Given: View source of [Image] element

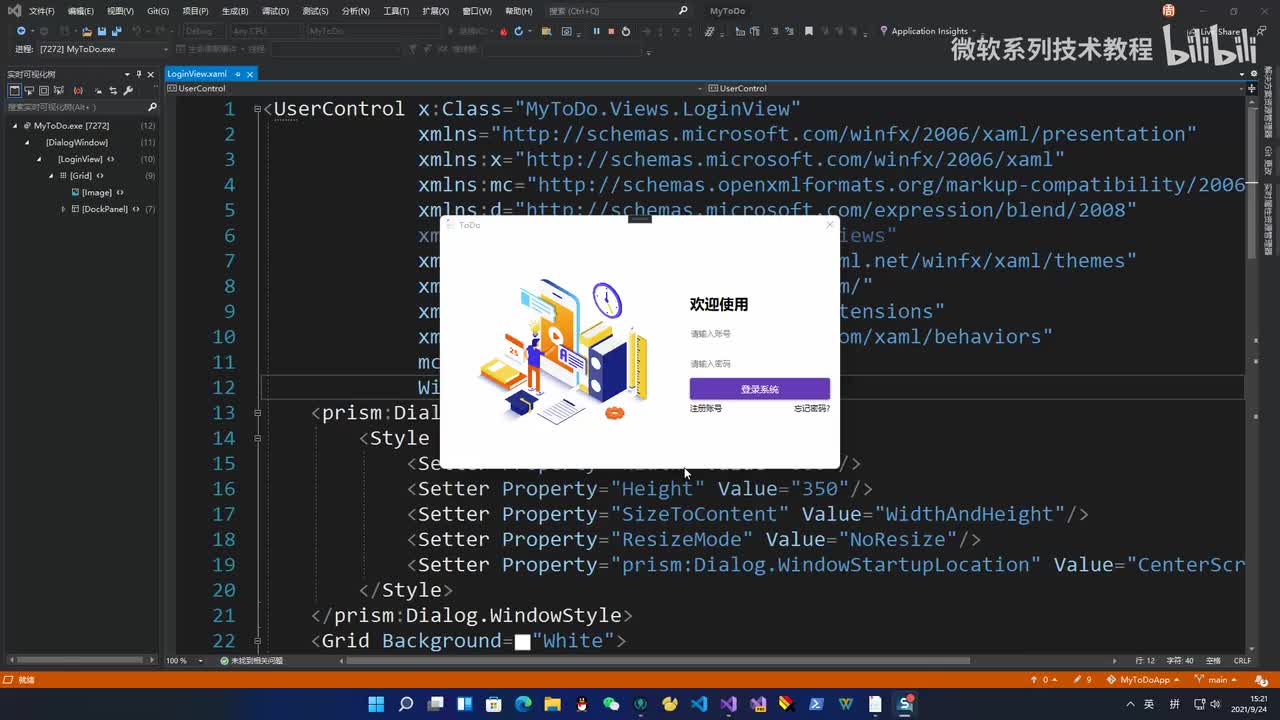Looking at the screenshot, I should [x=120, y=192].
